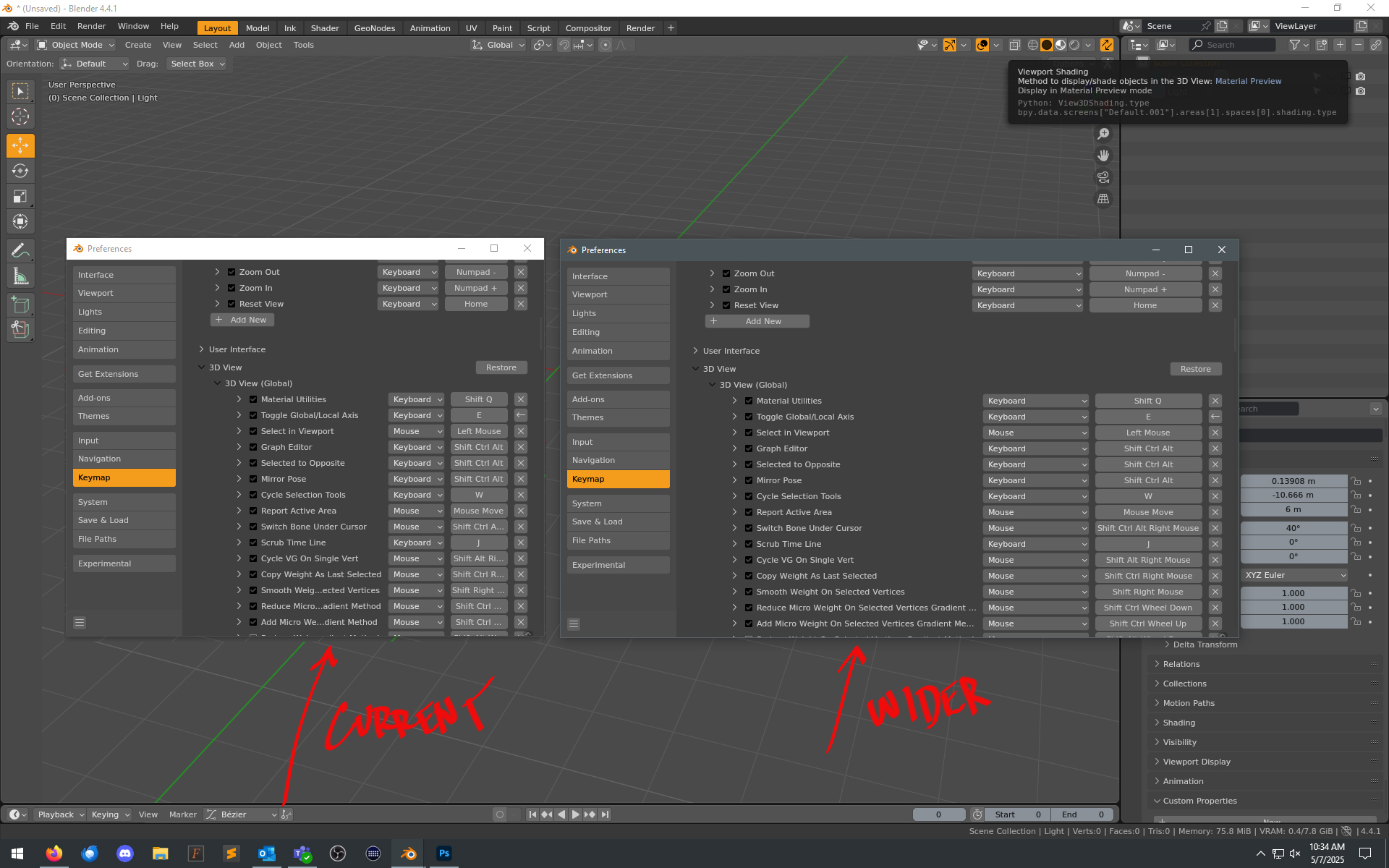Open the Animation workspace tab

pos(430,28)
